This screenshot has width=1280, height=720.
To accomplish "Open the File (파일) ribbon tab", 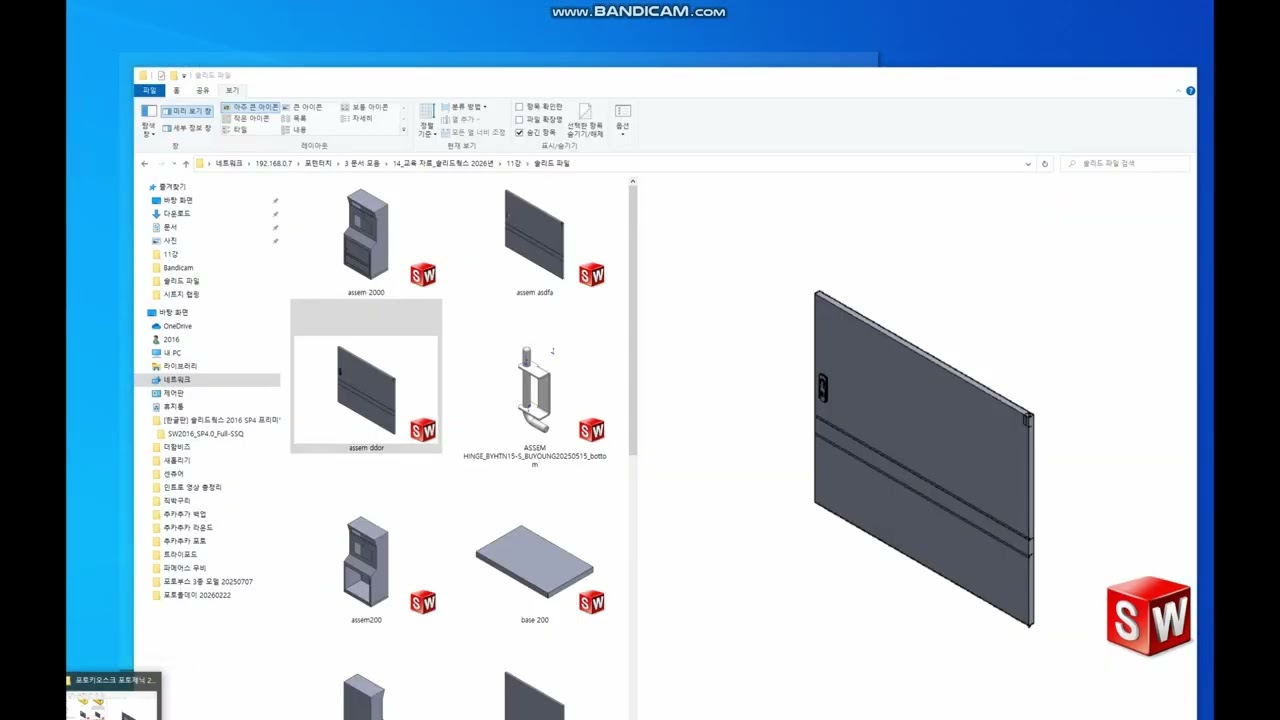I will click(x=149, y=90).
